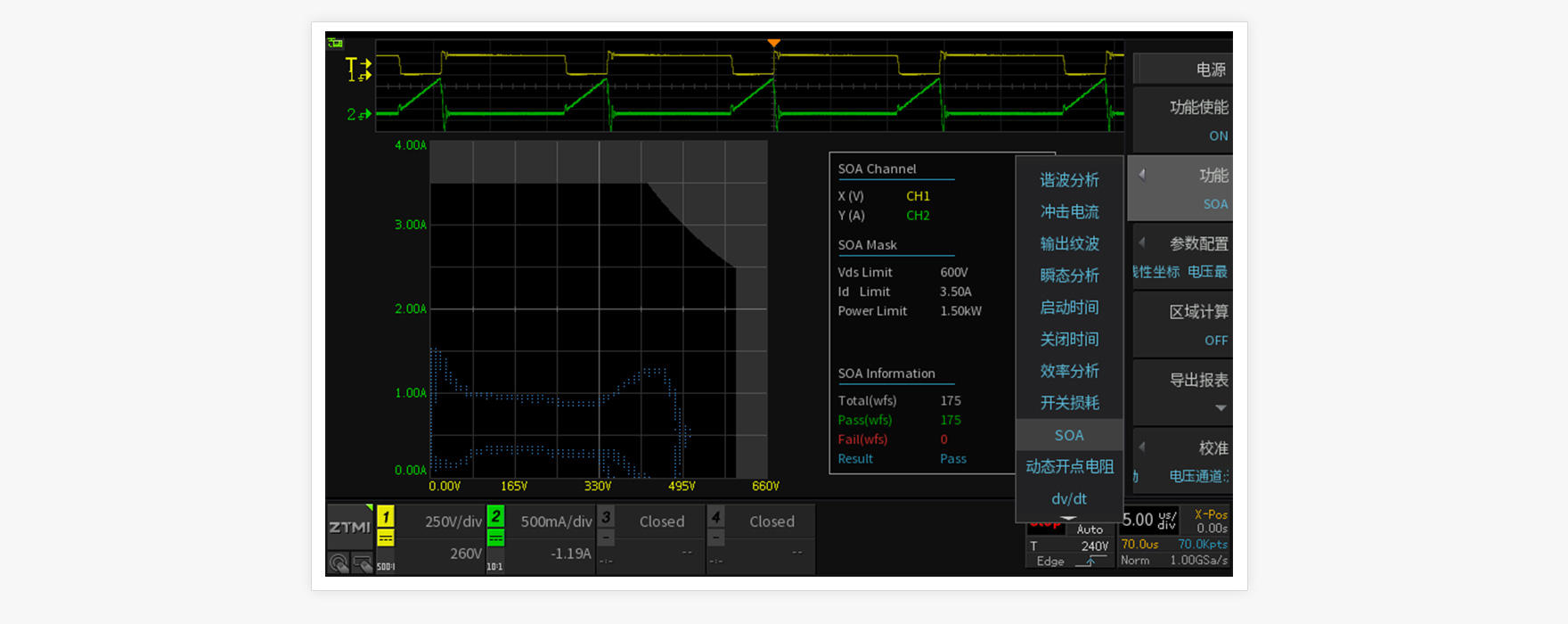Select dv/dt menu entry
The width and height of the screenshot is (1568, 624).
tap(1069, 499)
